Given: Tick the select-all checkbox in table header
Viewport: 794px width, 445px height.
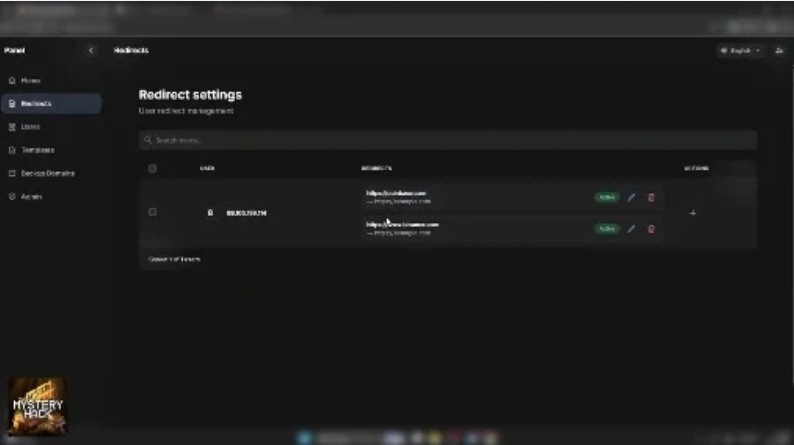Looking at the screenshot, I should click(152, 168).
